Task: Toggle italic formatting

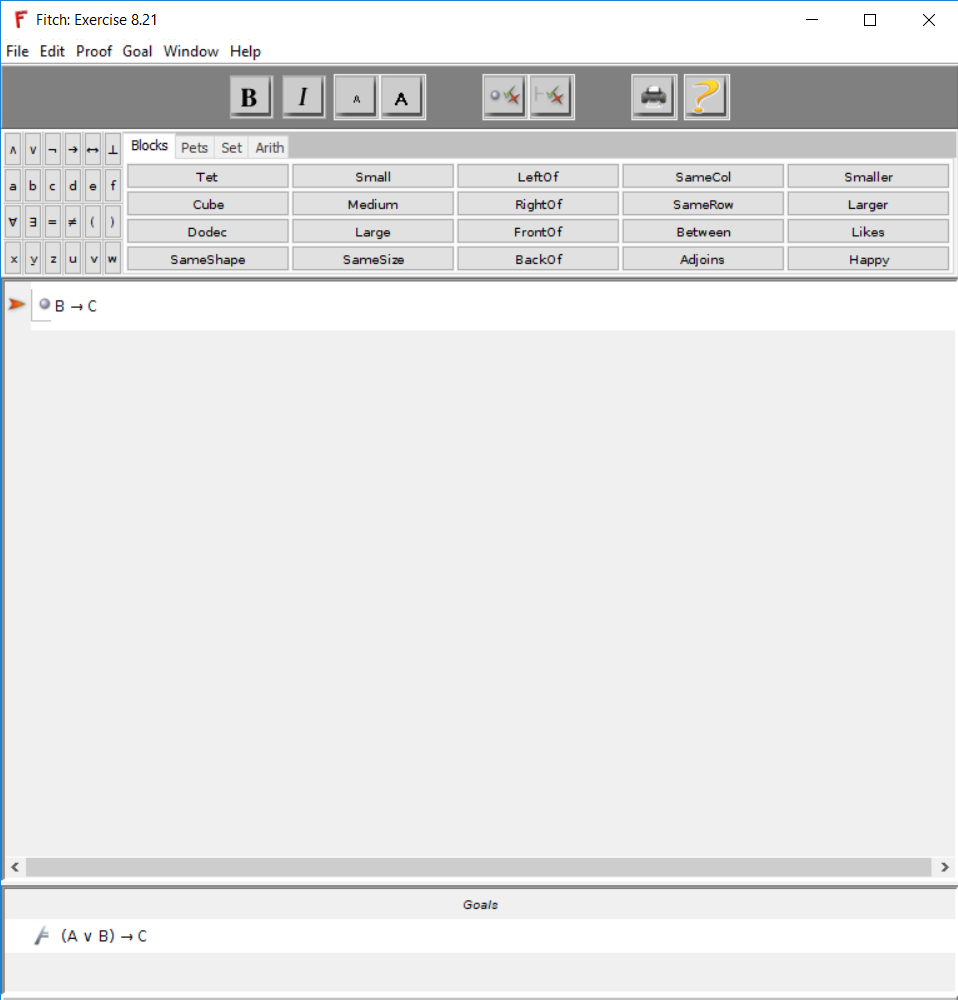Action: pos(303,96)
